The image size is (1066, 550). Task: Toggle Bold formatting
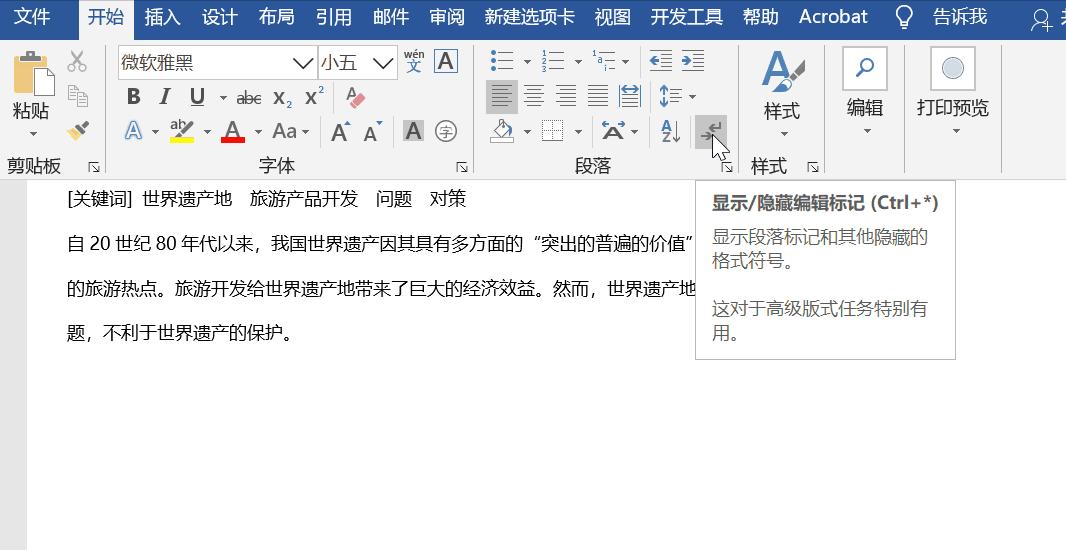tap(133, 97)
